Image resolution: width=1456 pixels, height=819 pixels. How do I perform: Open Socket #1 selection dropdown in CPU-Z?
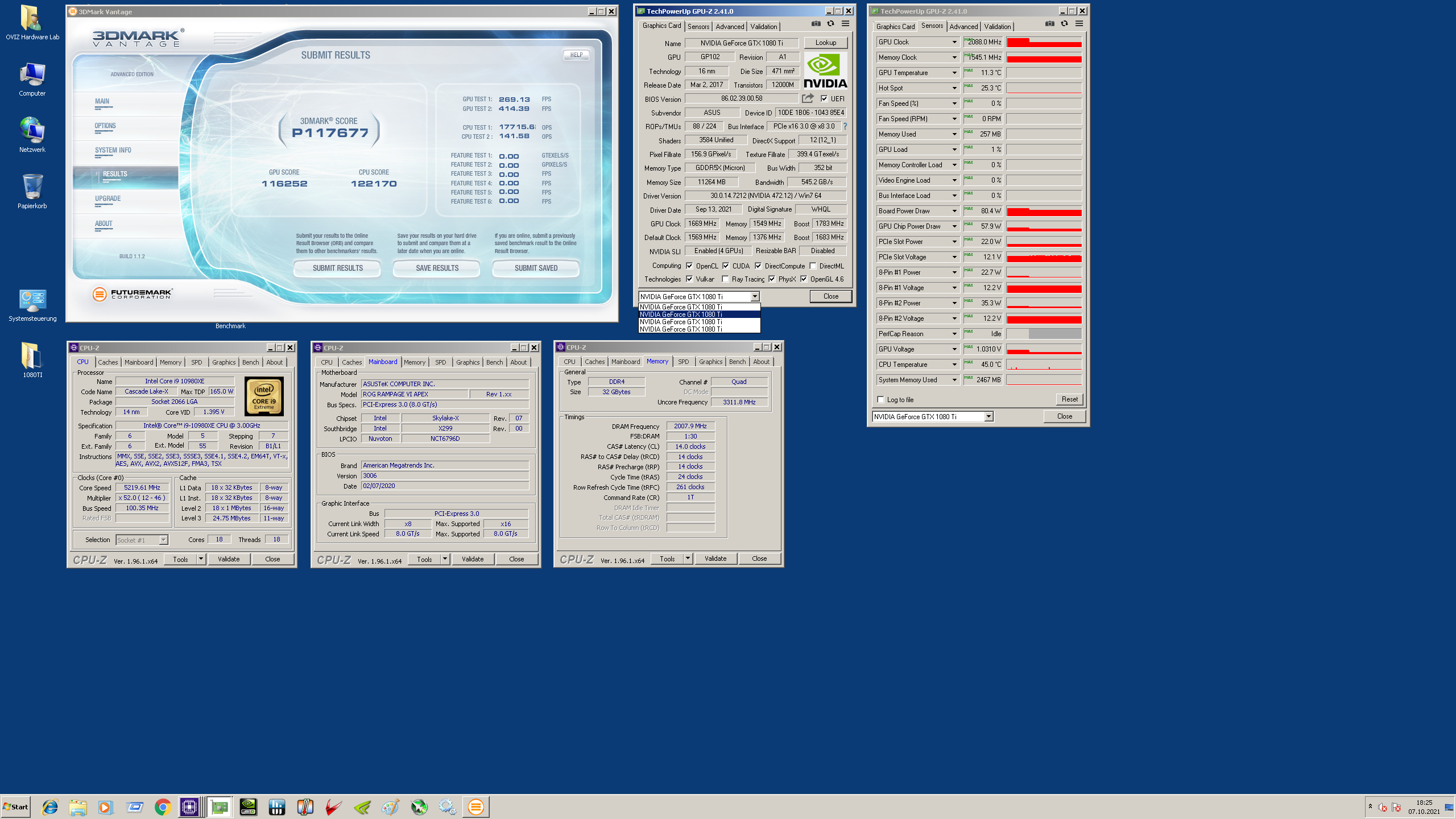click(x=163, y=540)
